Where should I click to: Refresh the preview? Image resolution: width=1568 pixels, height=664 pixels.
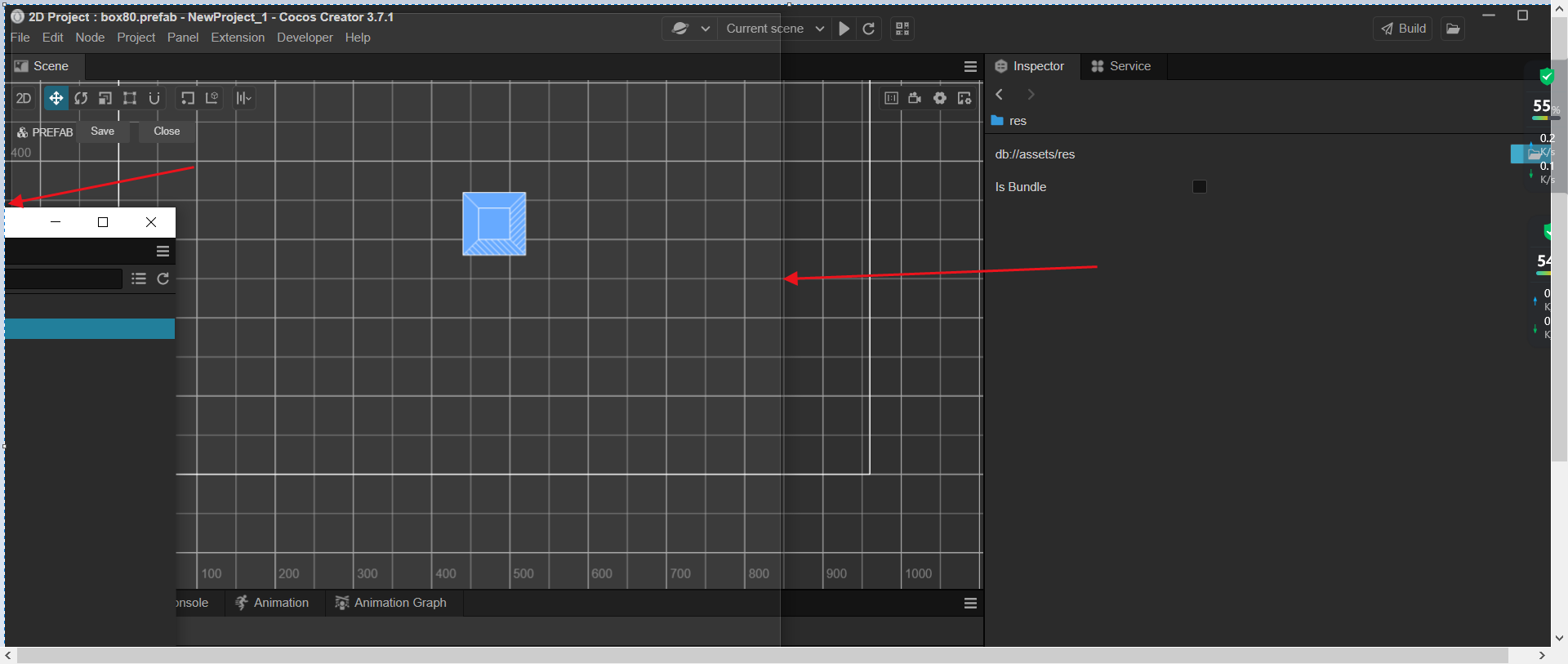[x=869, y=29]
